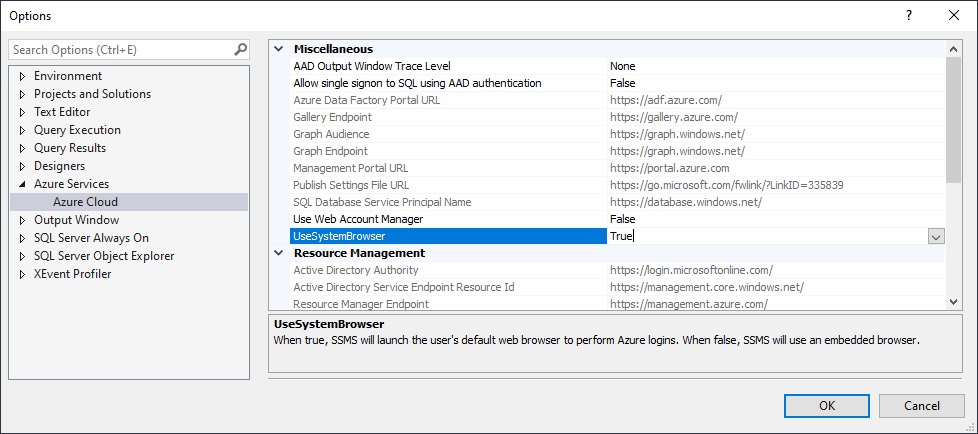Open the UseSystemBrowser value dropdown

(936, 236)
